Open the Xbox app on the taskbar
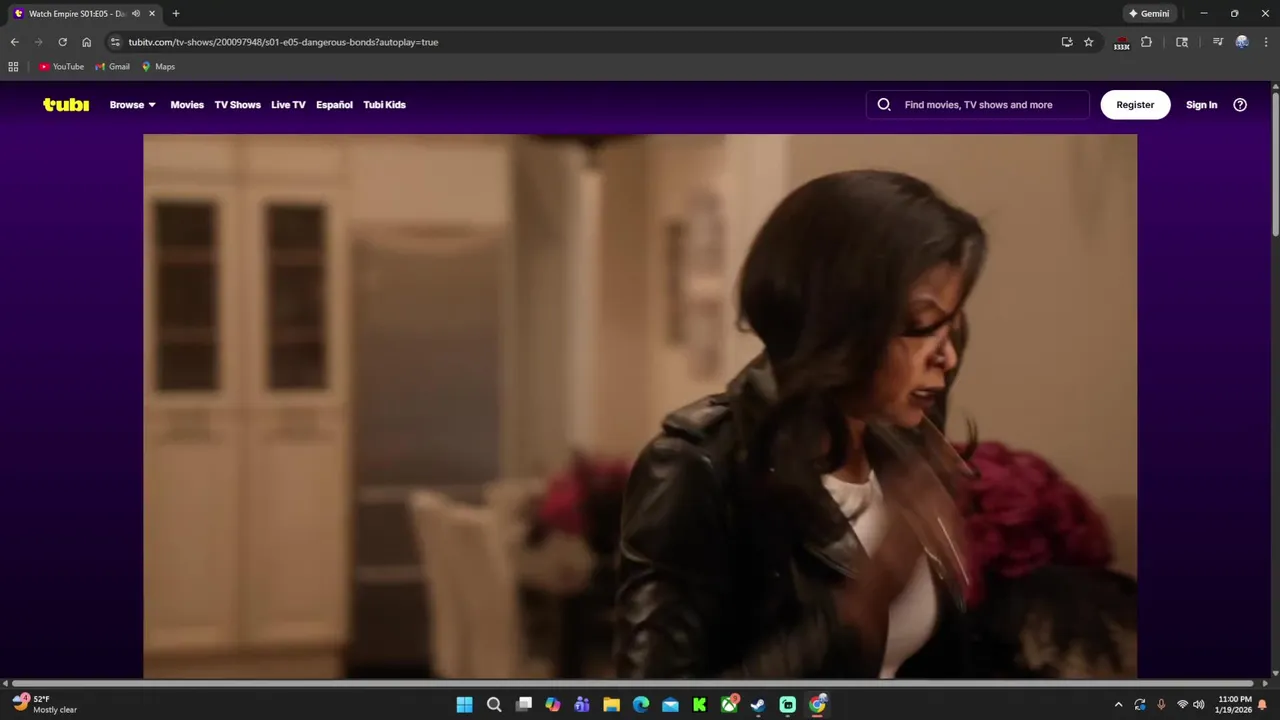This screenshot has height=720, width=1280. pos(729,705)
